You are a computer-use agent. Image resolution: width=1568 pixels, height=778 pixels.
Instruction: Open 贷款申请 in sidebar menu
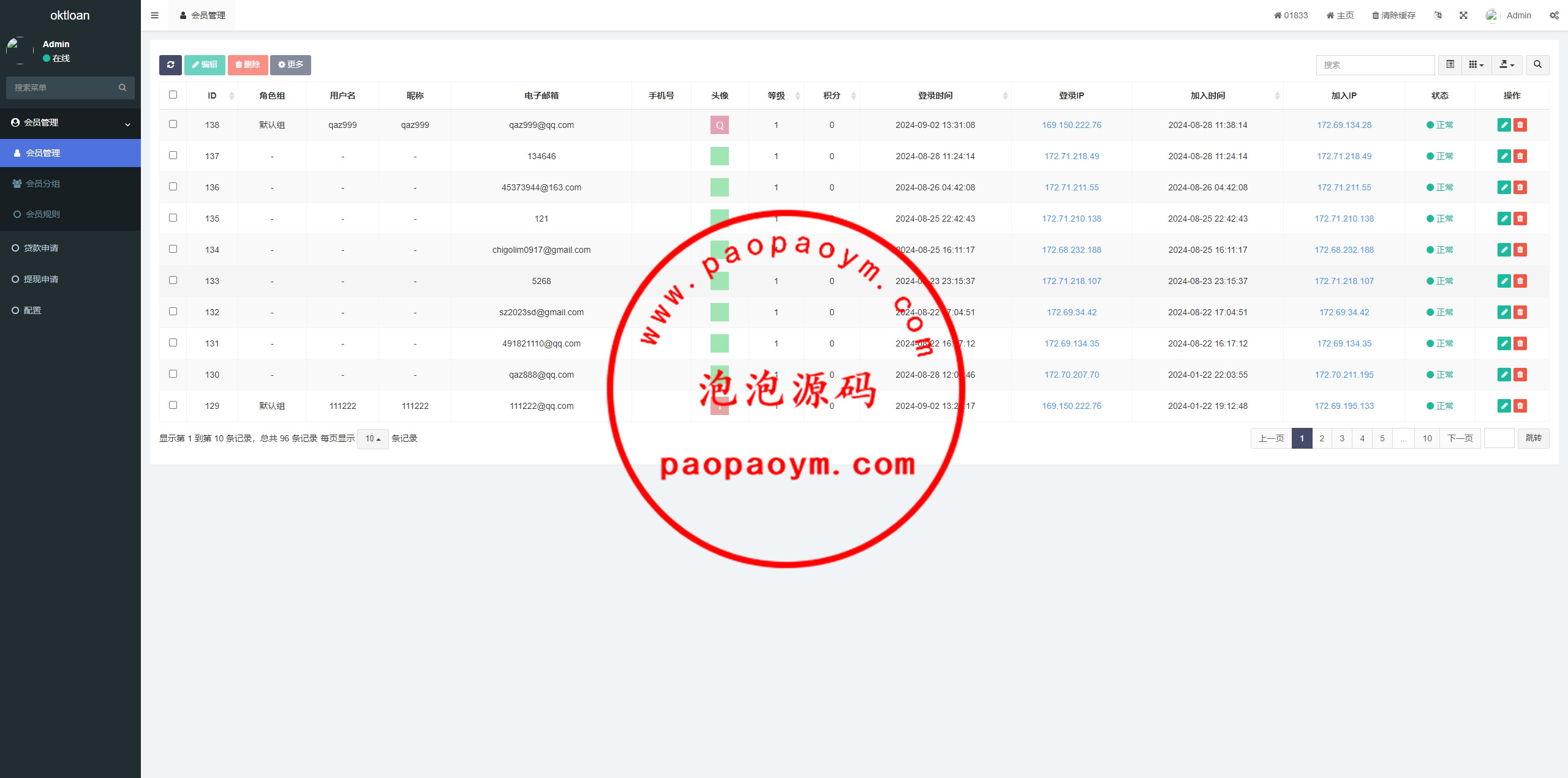pos(41,248)
